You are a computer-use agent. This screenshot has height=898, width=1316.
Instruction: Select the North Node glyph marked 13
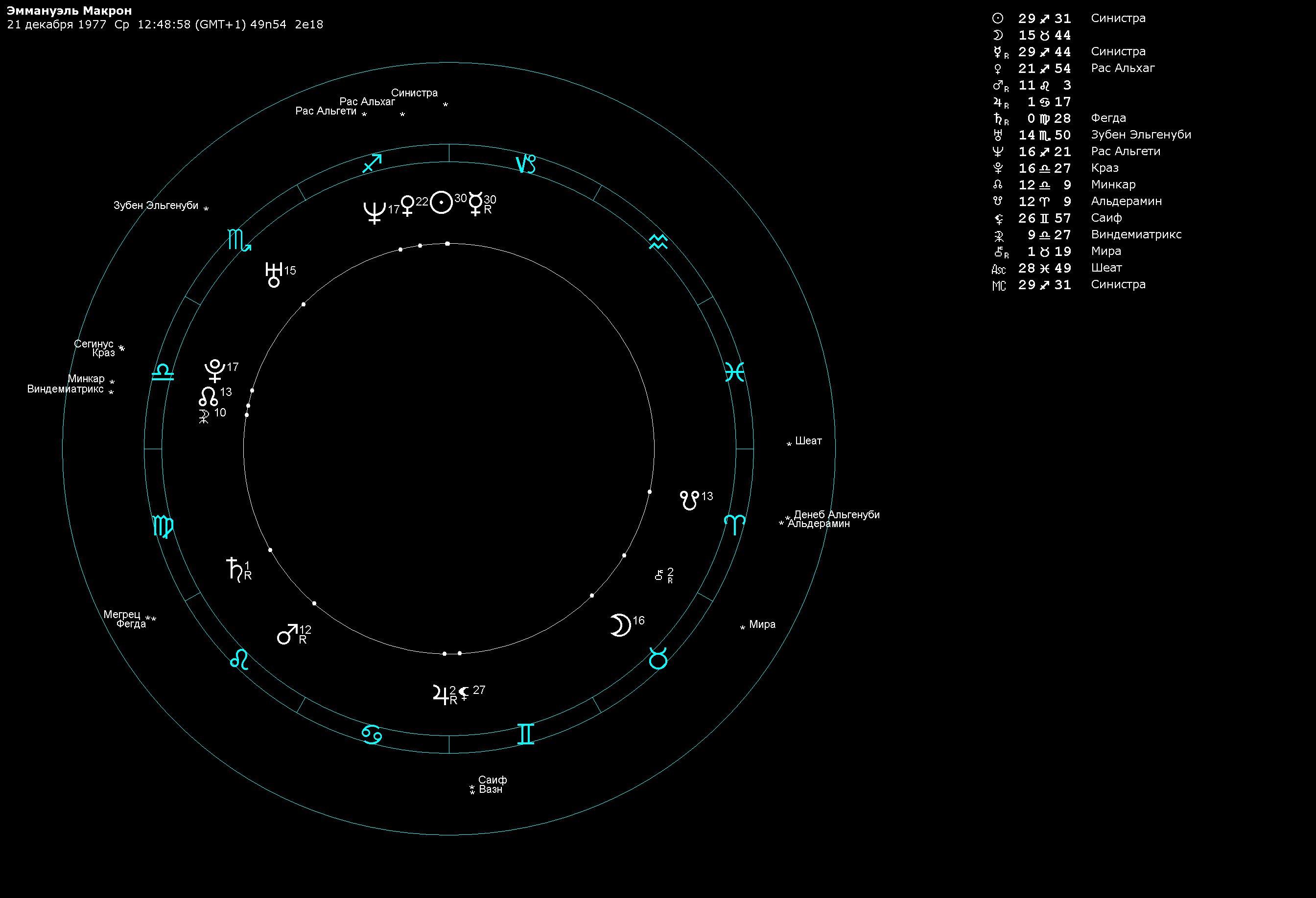tap(208, 396)
